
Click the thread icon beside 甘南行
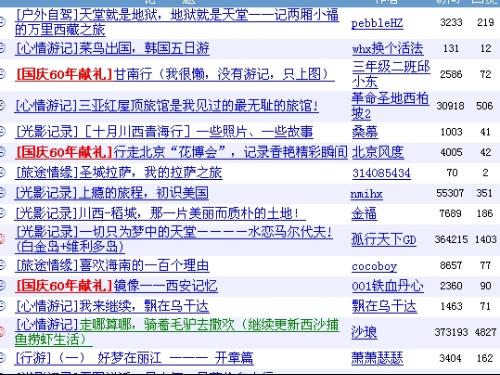point(2,74)
